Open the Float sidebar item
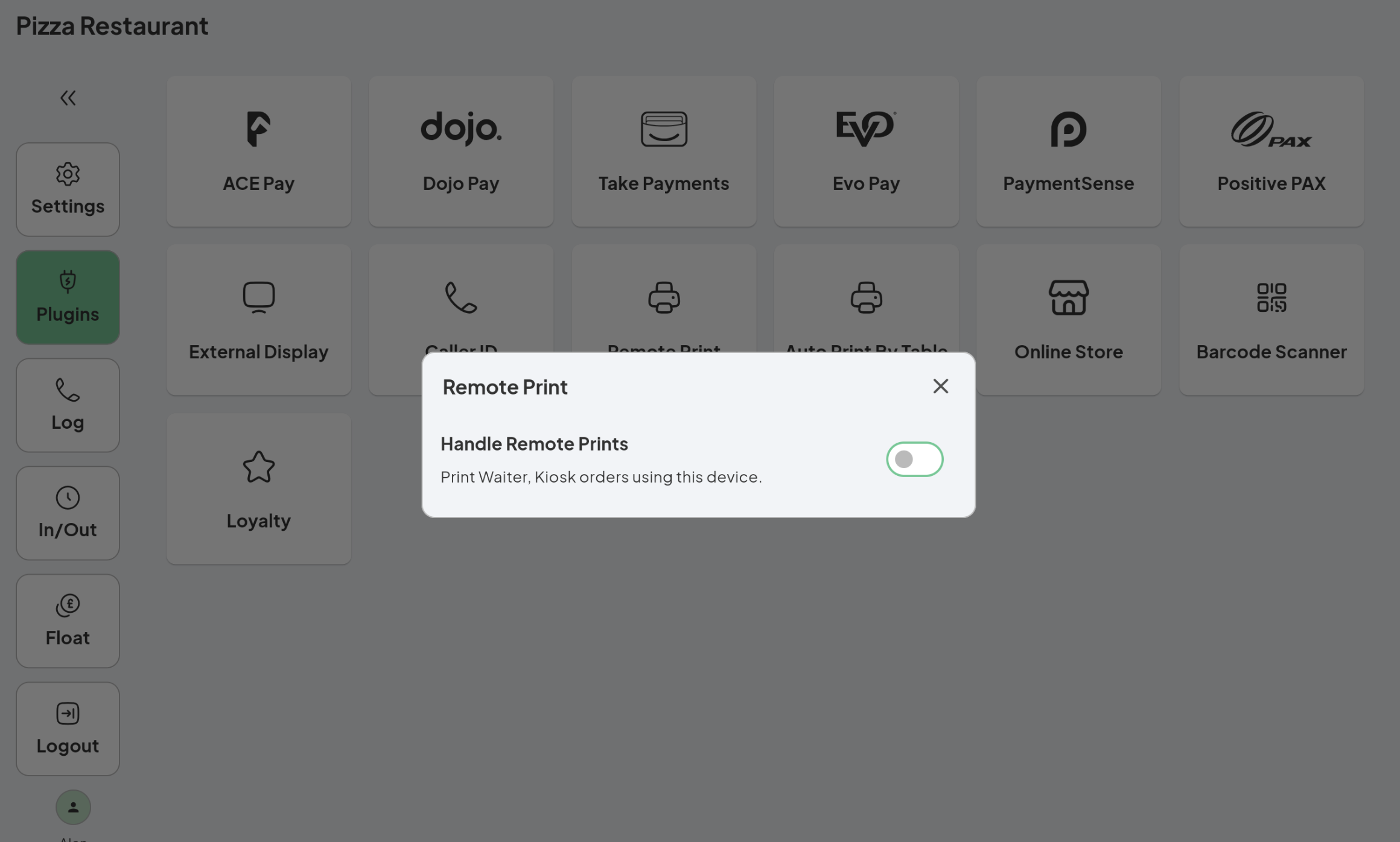 (x=68, y=621)
